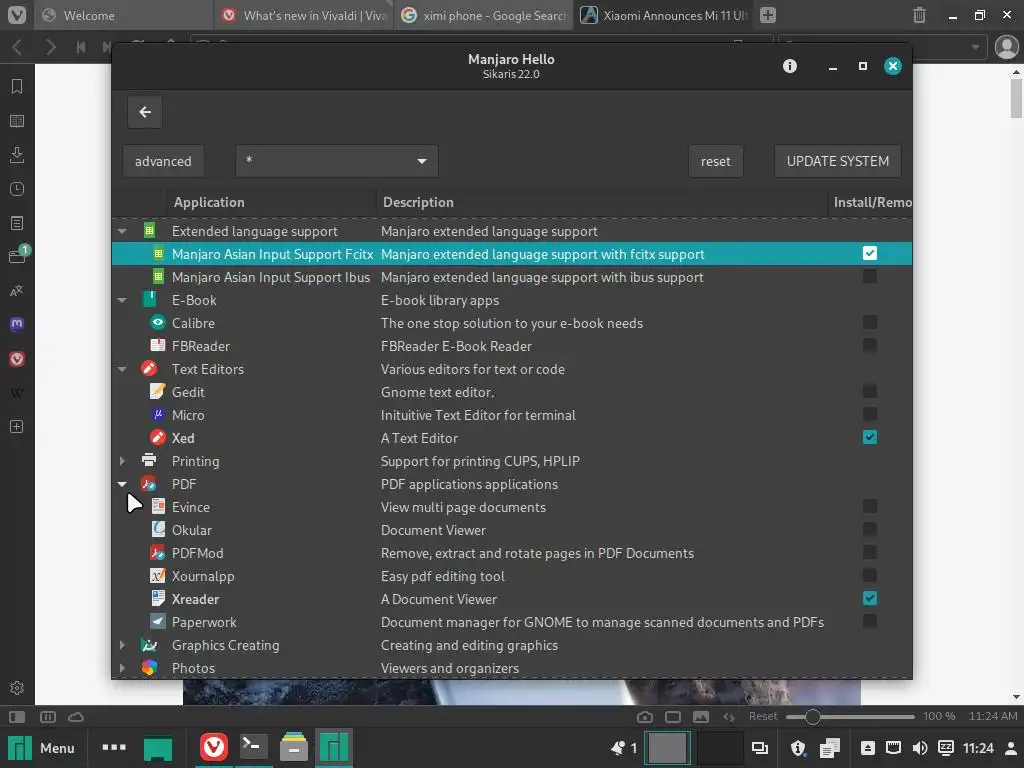Select the first workspace in pager
Image resolution: width=1024 pixels, height=768 pixels.
pos(667,748)
